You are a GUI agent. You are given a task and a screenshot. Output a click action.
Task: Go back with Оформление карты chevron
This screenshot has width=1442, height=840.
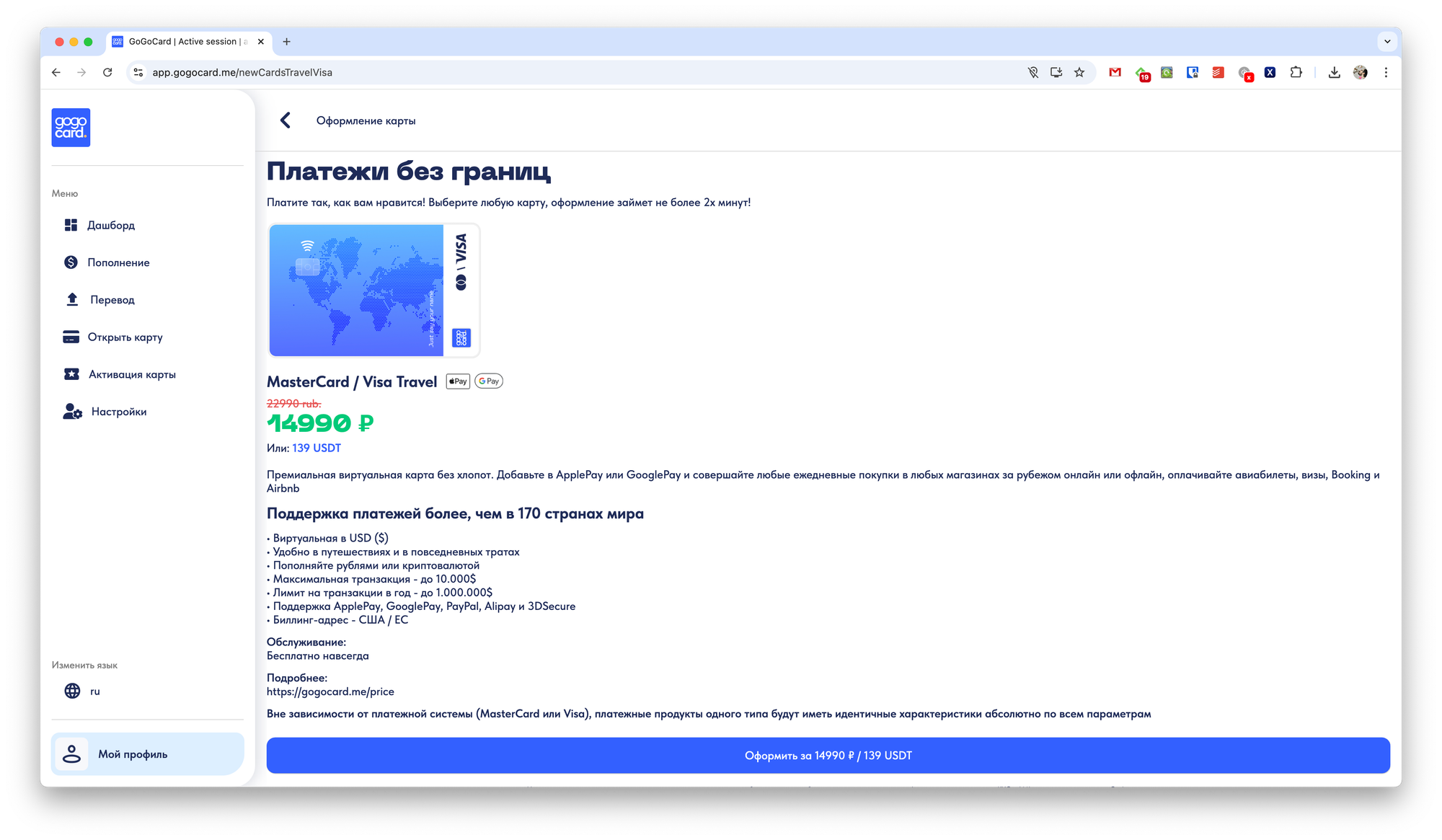tap(286, 120)
